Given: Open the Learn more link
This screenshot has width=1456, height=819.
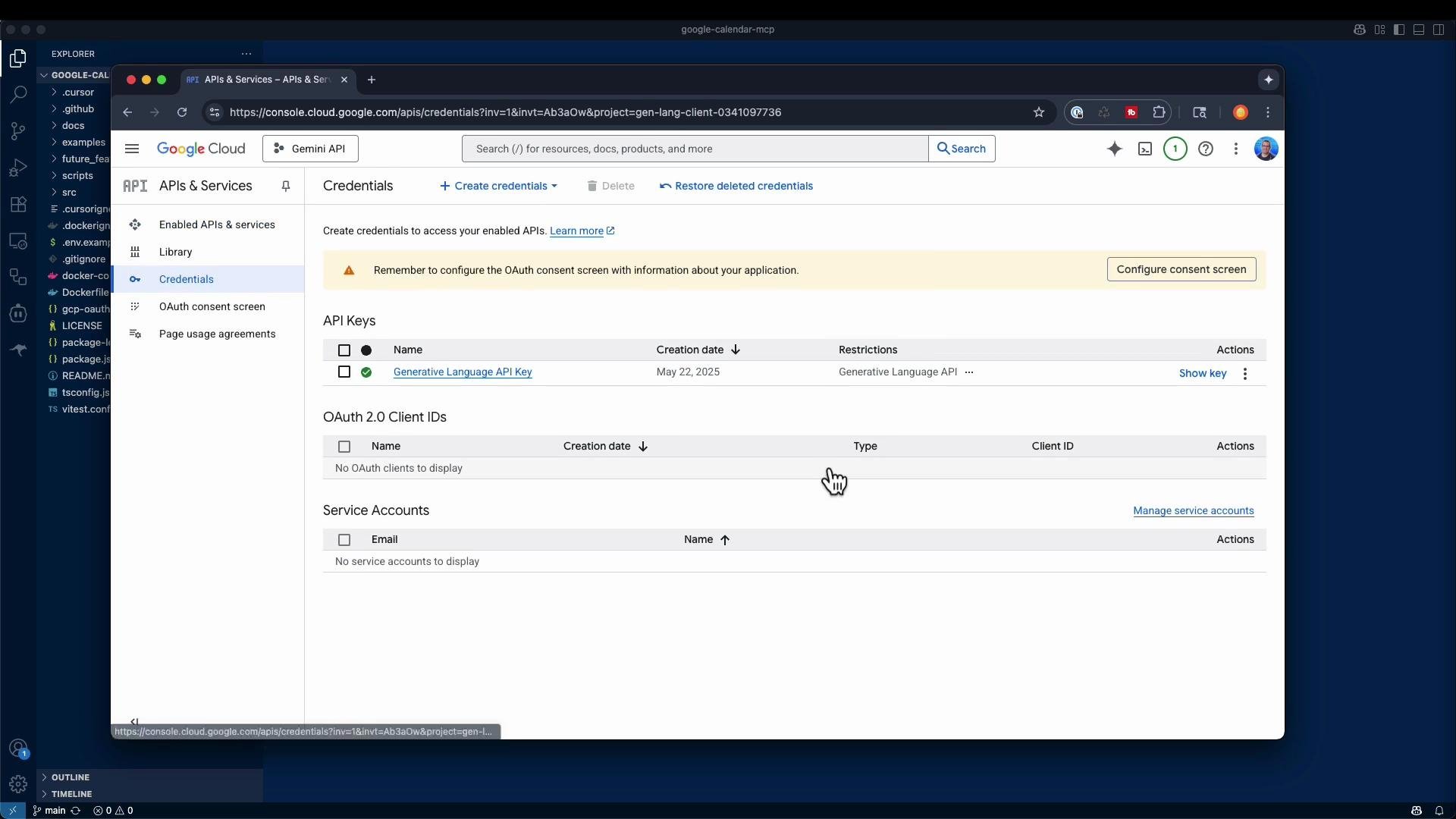Looking at the screenshot, I should click(x=582, y=231).
